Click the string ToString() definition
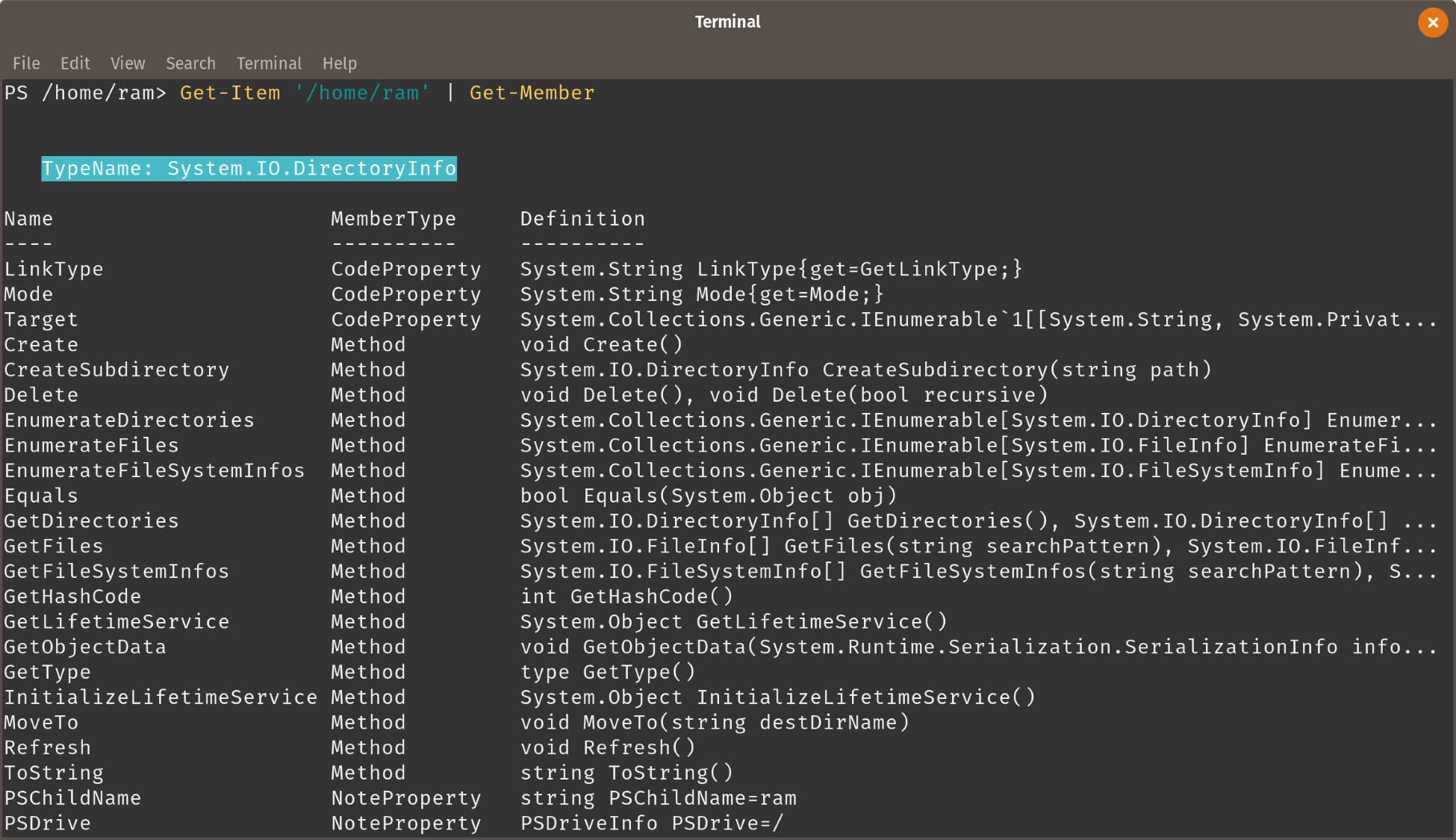 point(626,773)
